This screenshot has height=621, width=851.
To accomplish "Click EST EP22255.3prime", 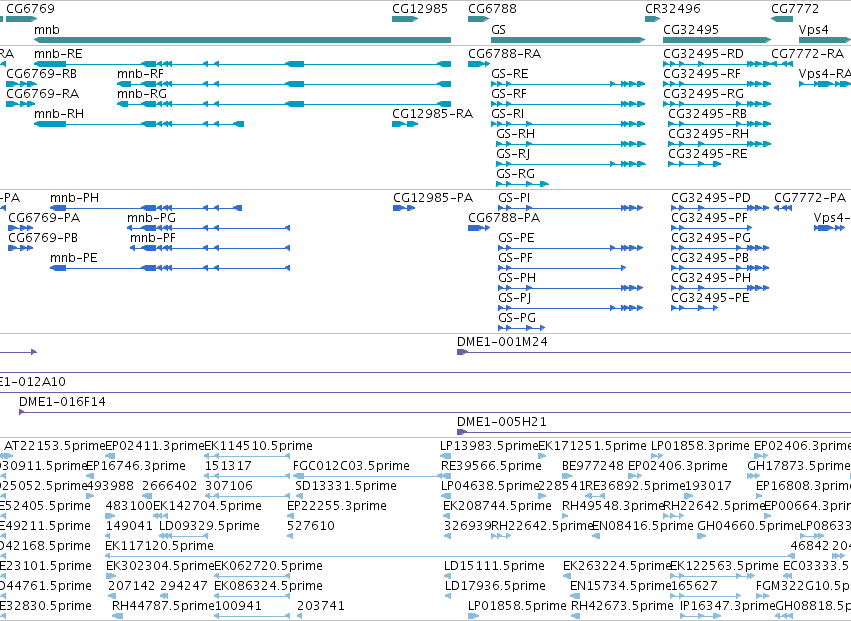I will coord(290,516).
